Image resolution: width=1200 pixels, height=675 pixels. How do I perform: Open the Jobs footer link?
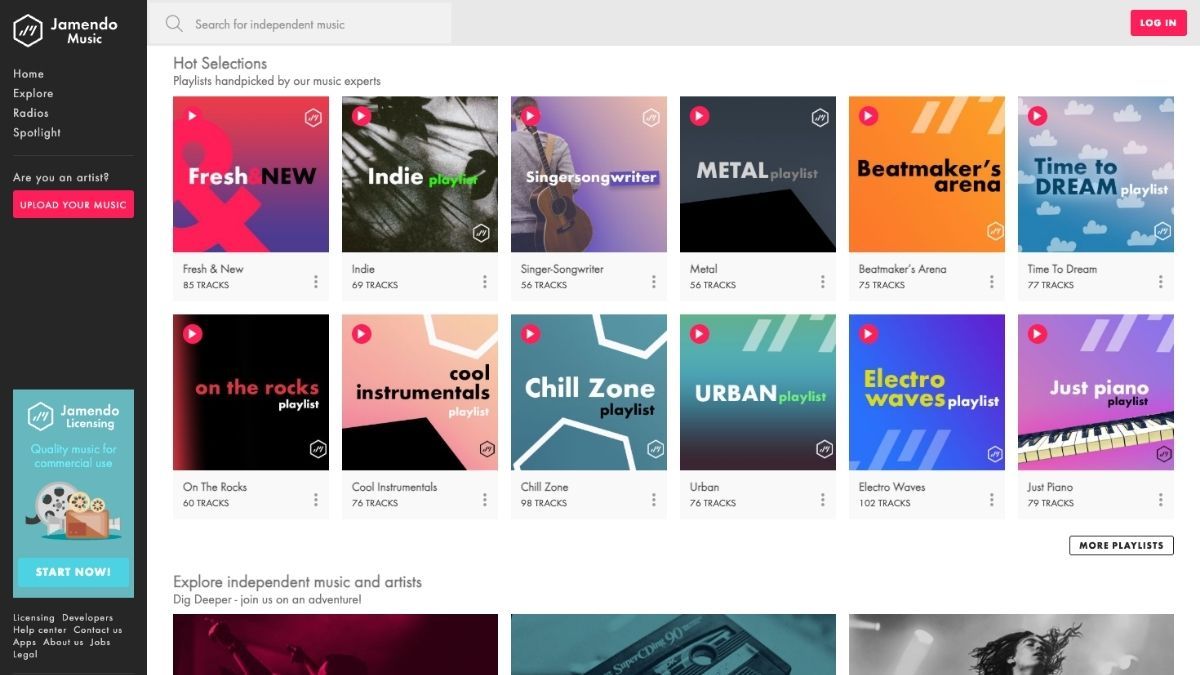[100, 642]
